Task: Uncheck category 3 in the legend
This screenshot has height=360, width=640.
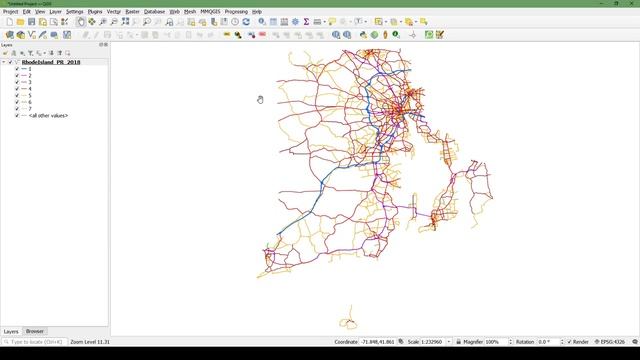Action: pos(17,82)
